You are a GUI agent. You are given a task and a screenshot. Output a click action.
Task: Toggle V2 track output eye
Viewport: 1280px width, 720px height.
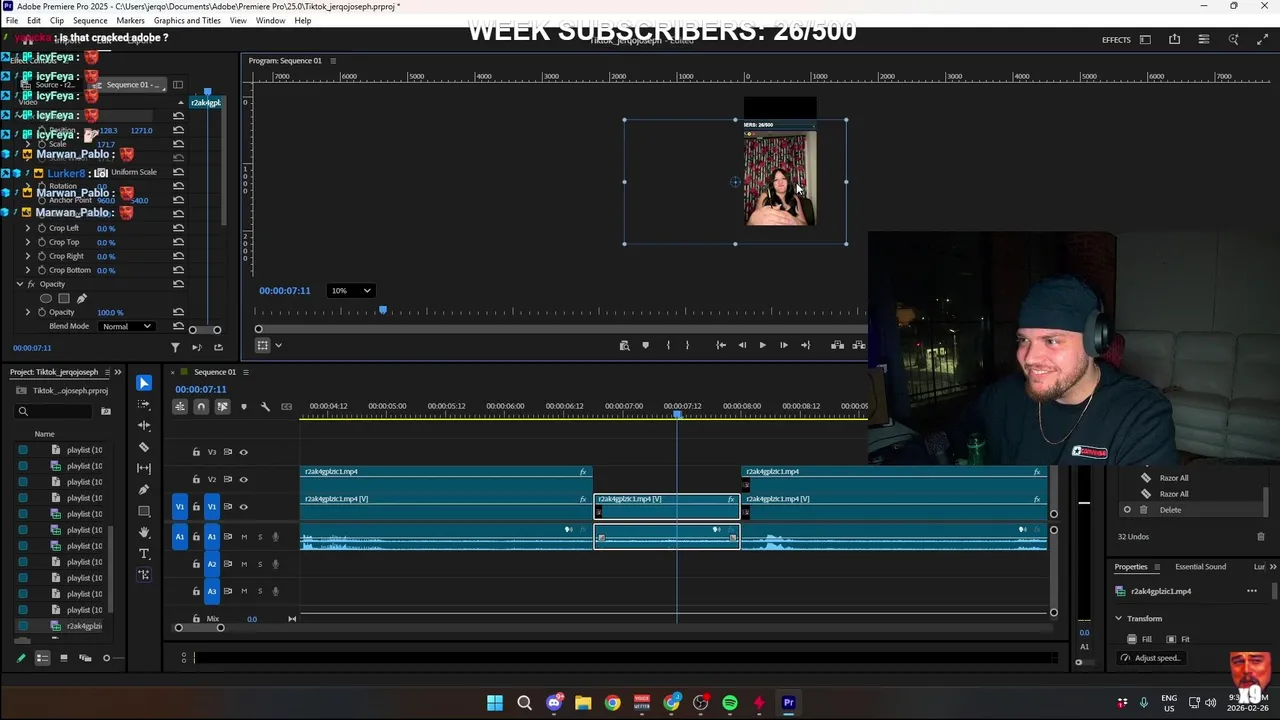pyautogui.click(x=243, y=479)
